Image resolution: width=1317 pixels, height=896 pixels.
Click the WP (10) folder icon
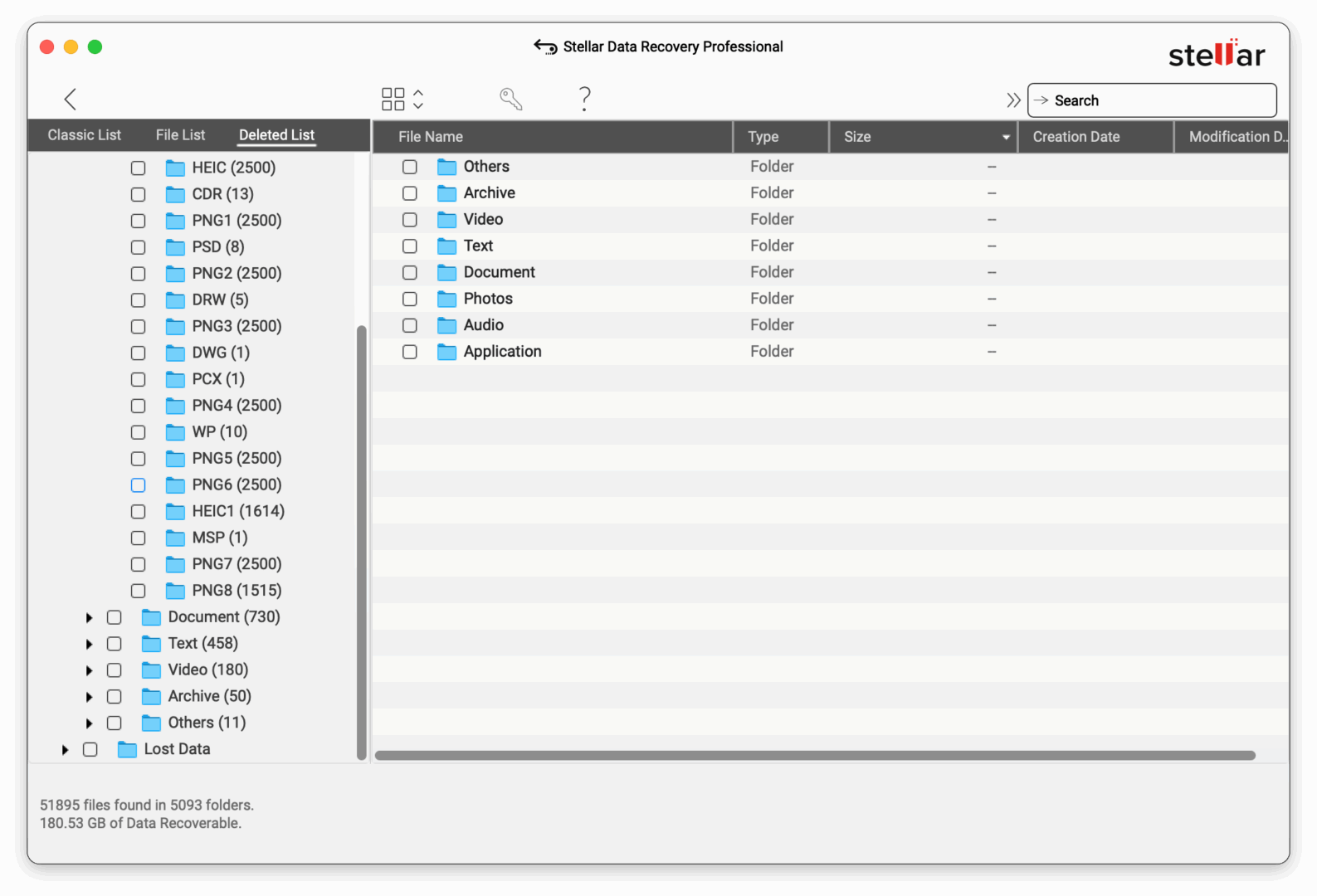[x=175, y=432]
